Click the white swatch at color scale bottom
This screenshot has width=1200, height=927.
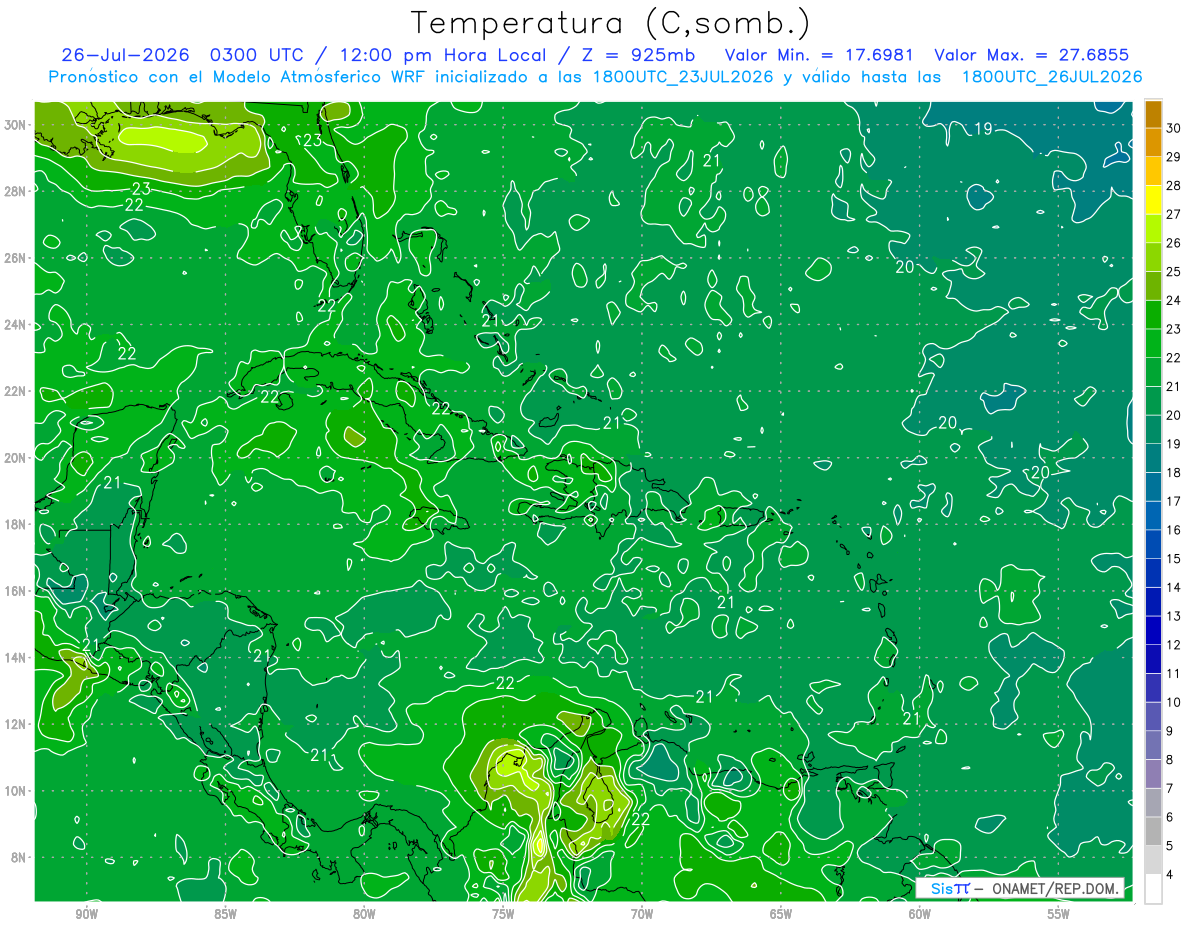coord(1153,889)
